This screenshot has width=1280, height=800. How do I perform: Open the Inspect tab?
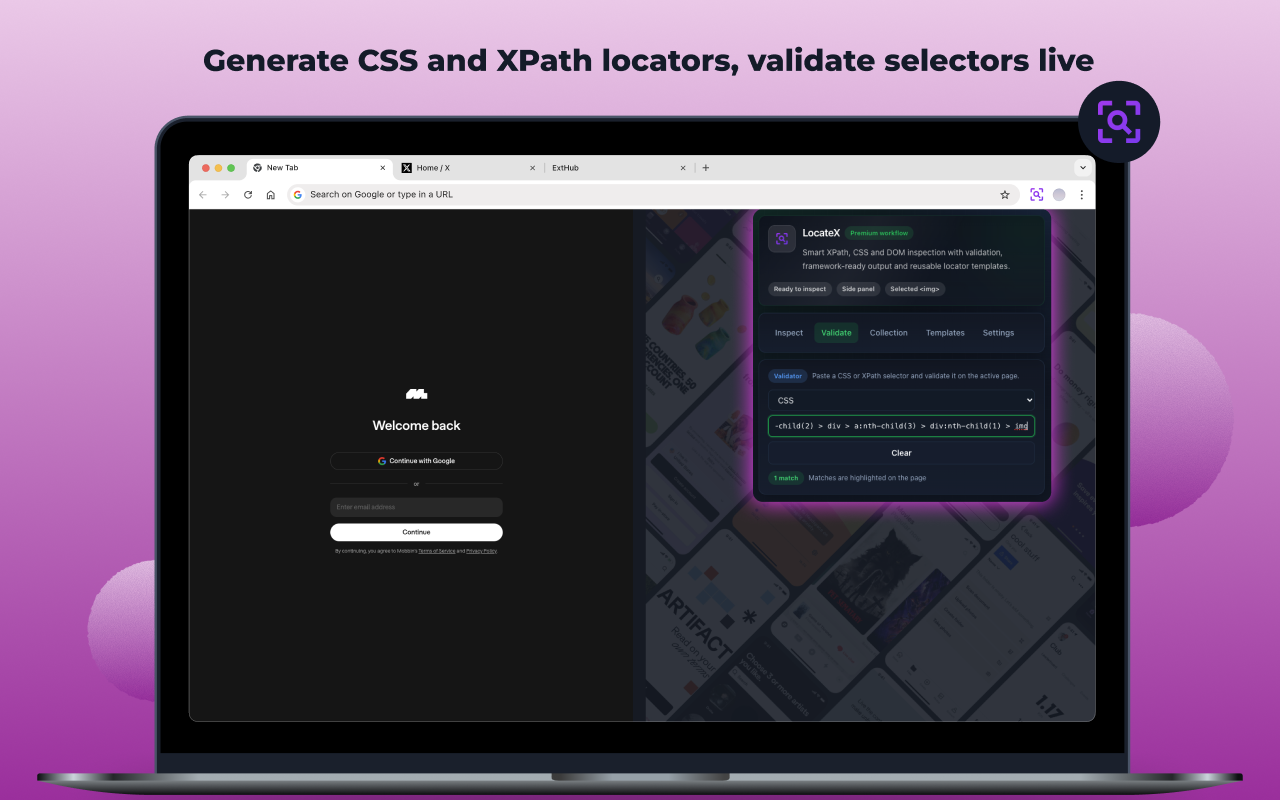click(789, 333)
